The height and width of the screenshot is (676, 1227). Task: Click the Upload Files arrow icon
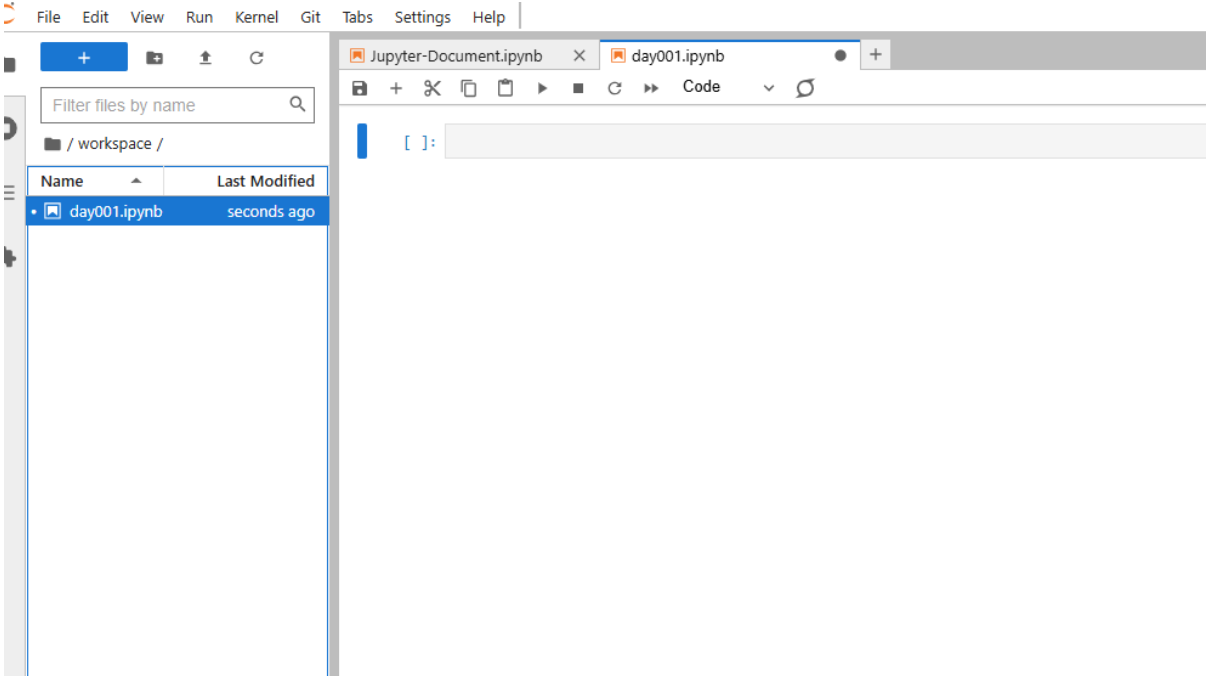205,58
